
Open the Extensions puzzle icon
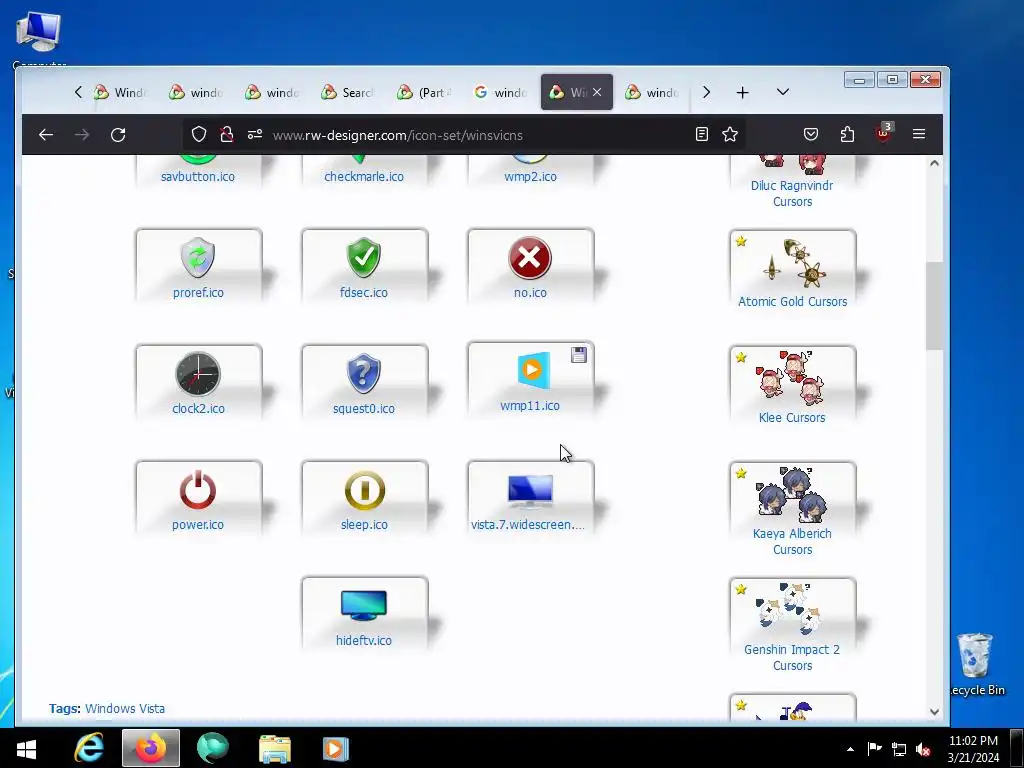(x=847, y=135)
